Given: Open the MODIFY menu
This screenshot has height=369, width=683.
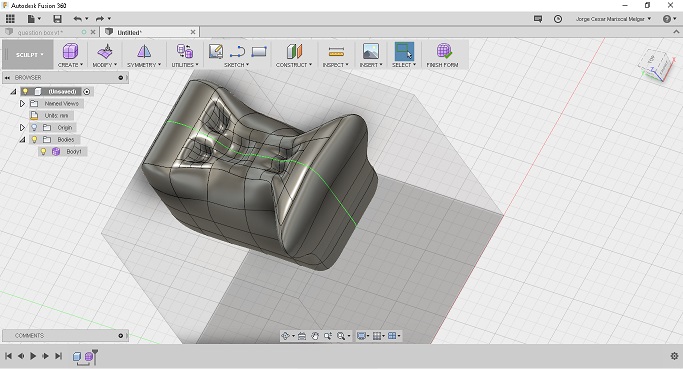Looking at the screenshot, I should tap(105, 64).
